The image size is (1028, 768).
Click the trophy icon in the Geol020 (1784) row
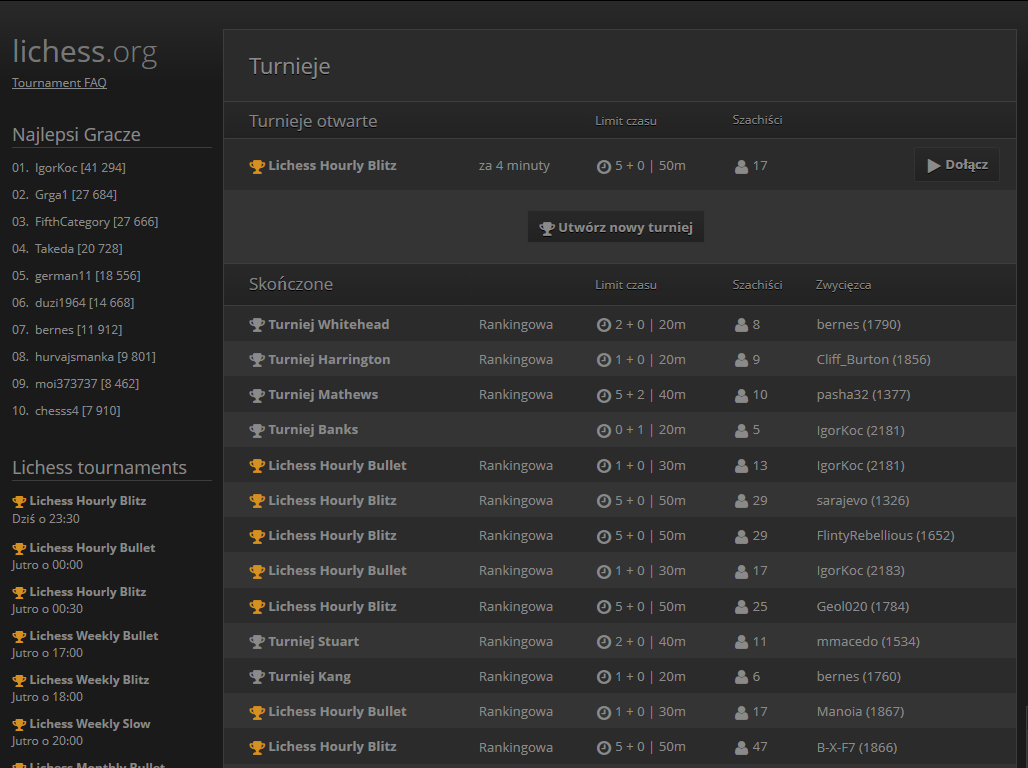257,607
